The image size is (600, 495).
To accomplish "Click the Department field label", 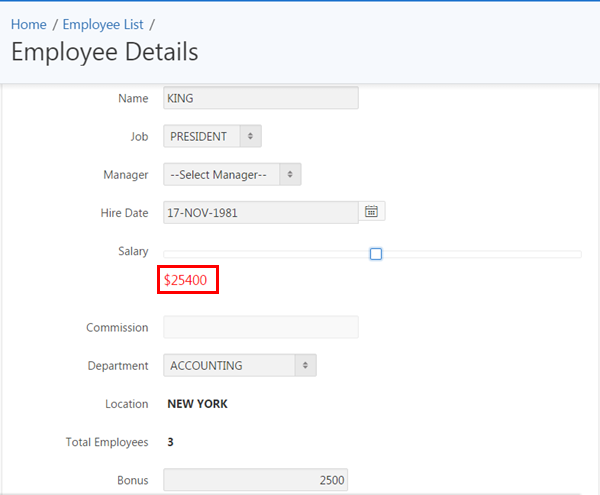I will pyautogui.click(x=118, y=366).
